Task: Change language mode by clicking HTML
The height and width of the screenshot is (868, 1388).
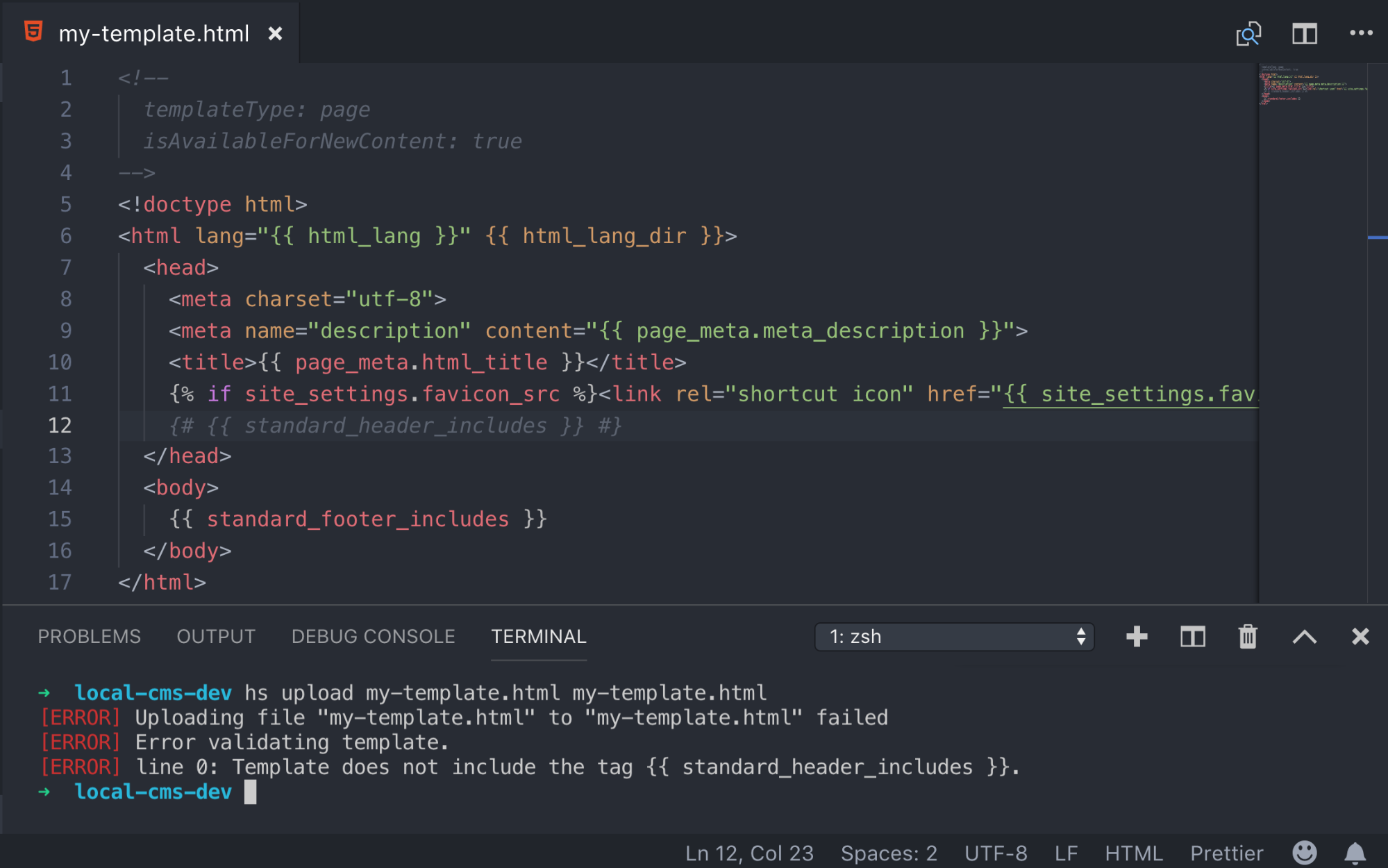Action: (1135, 853)
